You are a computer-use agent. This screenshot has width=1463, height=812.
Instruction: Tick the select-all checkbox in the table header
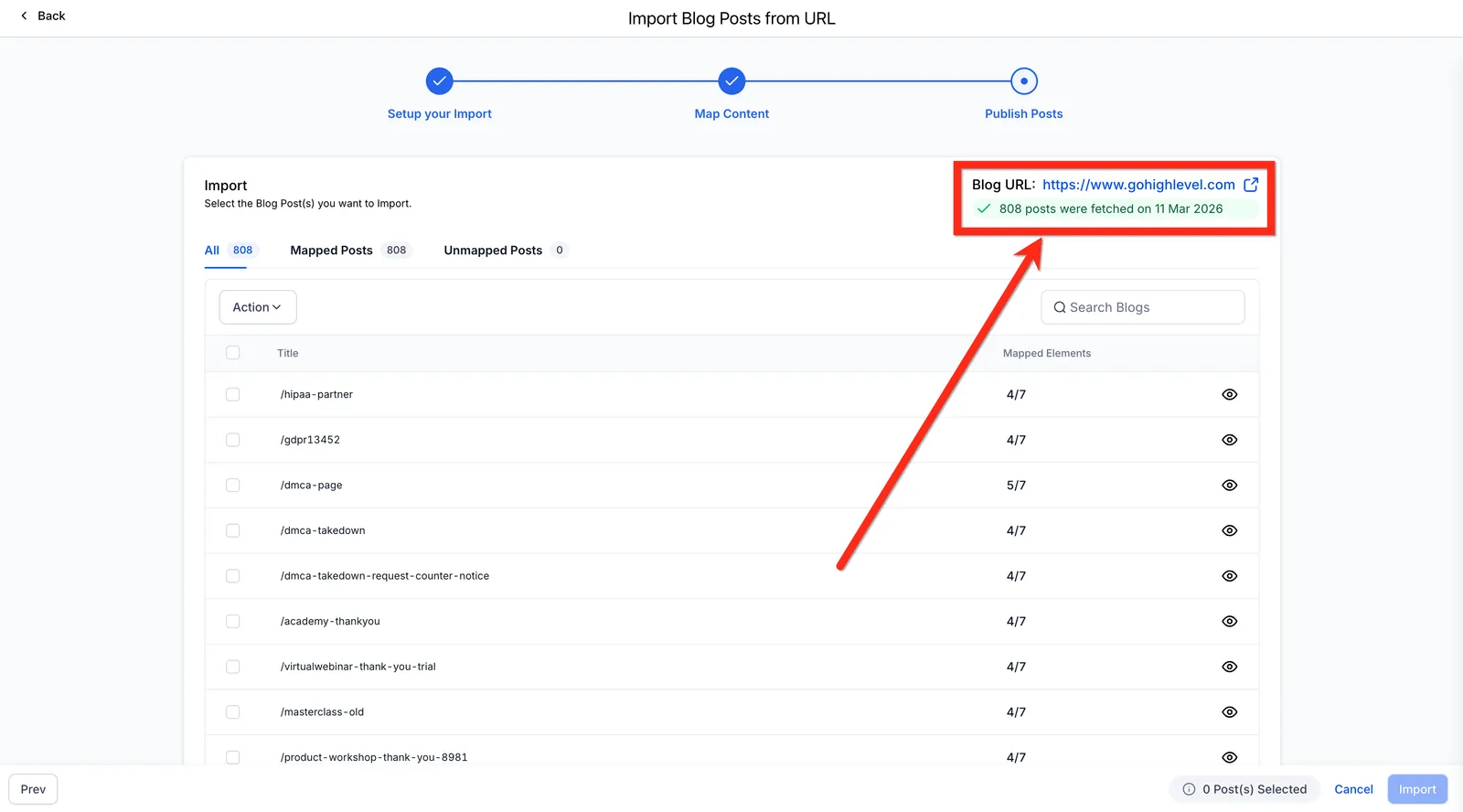233,353
